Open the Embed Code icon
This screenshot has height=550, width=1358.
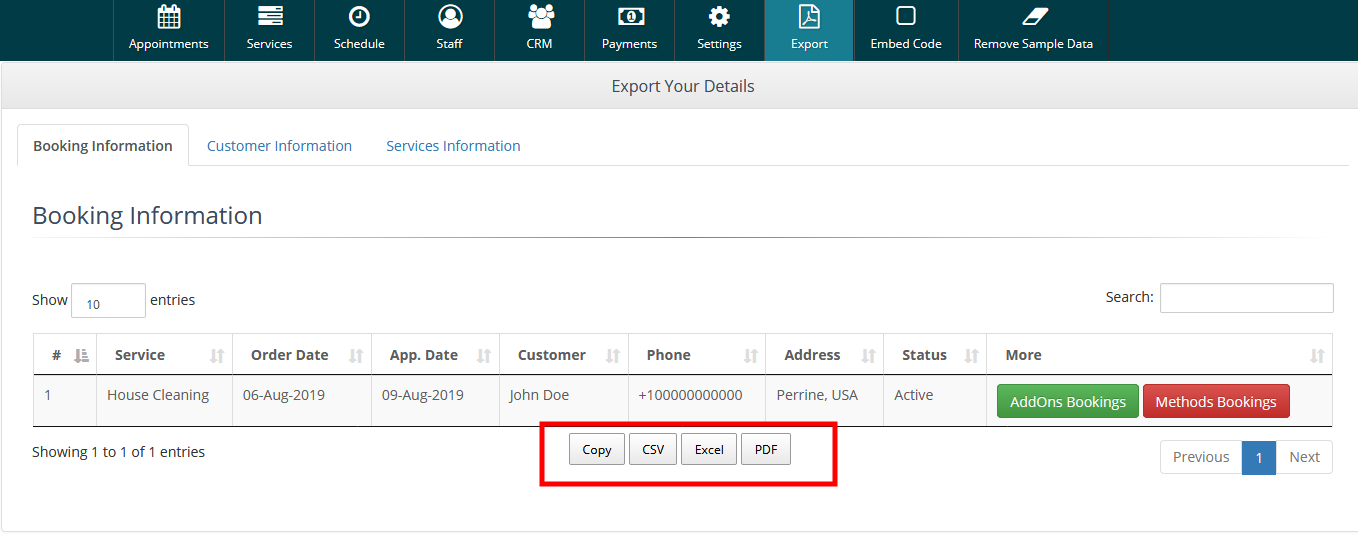(906, 16)
